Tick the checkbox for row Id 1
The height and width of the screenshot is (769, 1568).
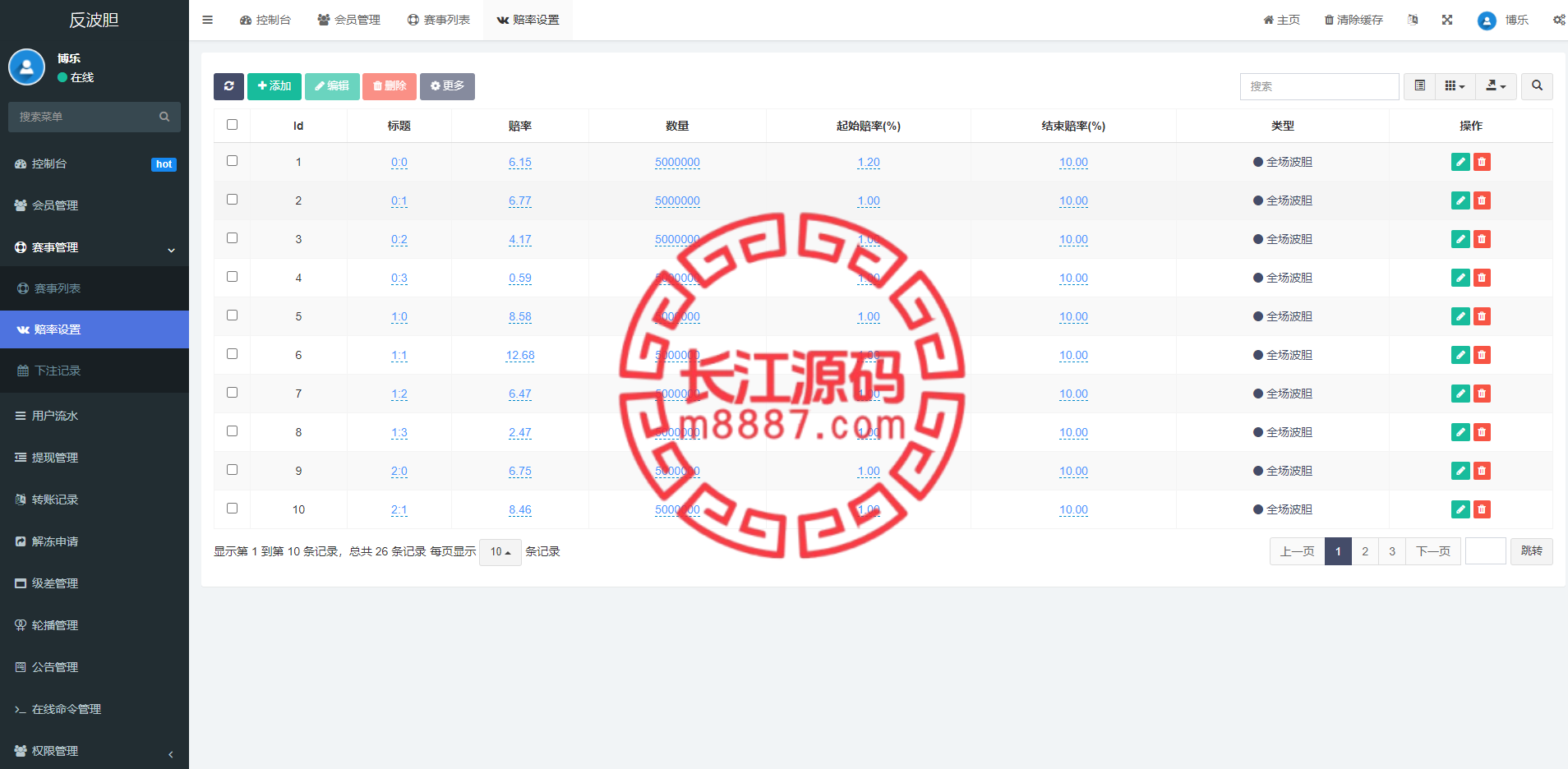pos(232,161)
